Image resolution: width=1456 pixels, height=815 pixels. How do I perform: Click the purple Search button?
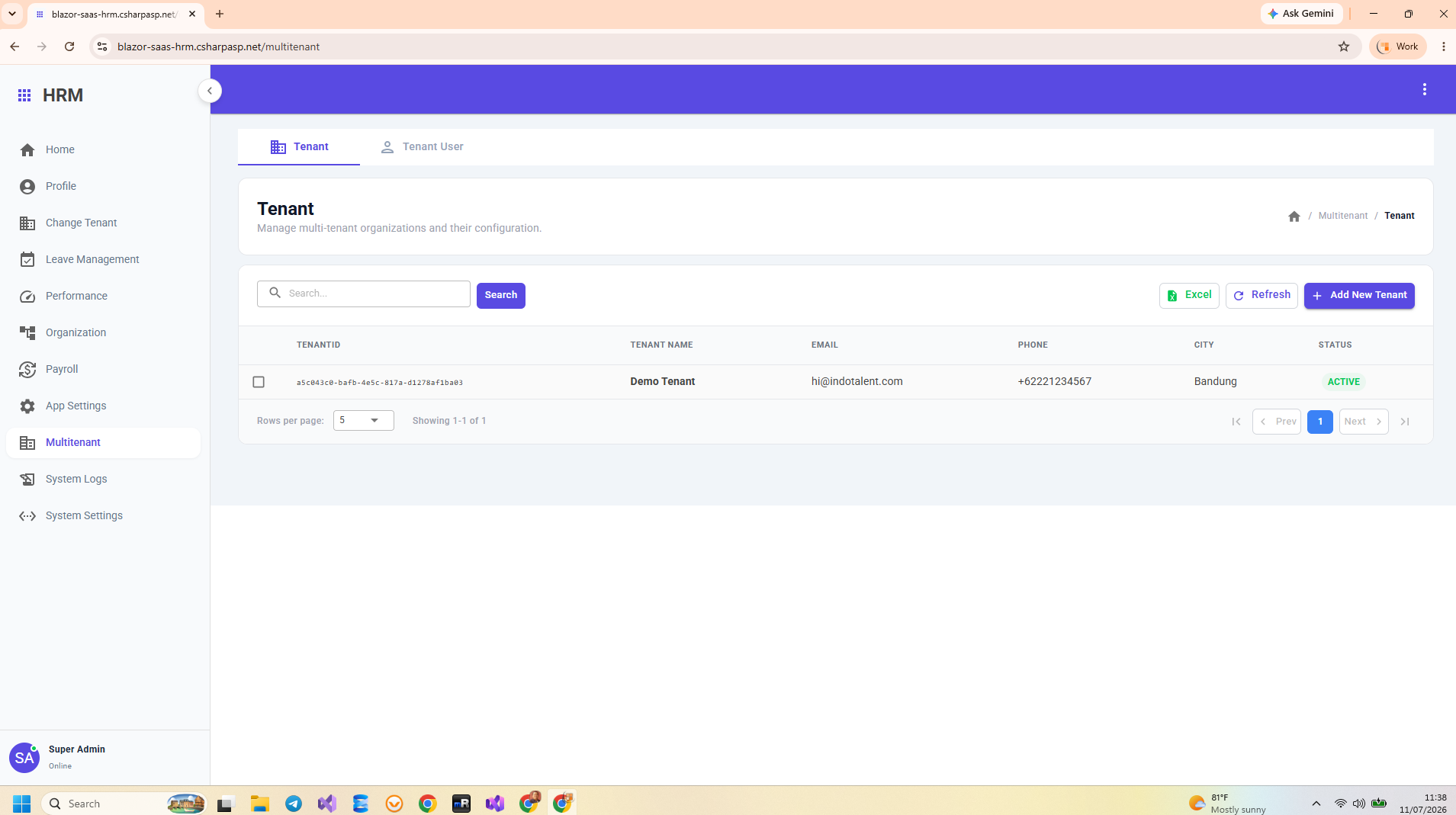[501, 296]
